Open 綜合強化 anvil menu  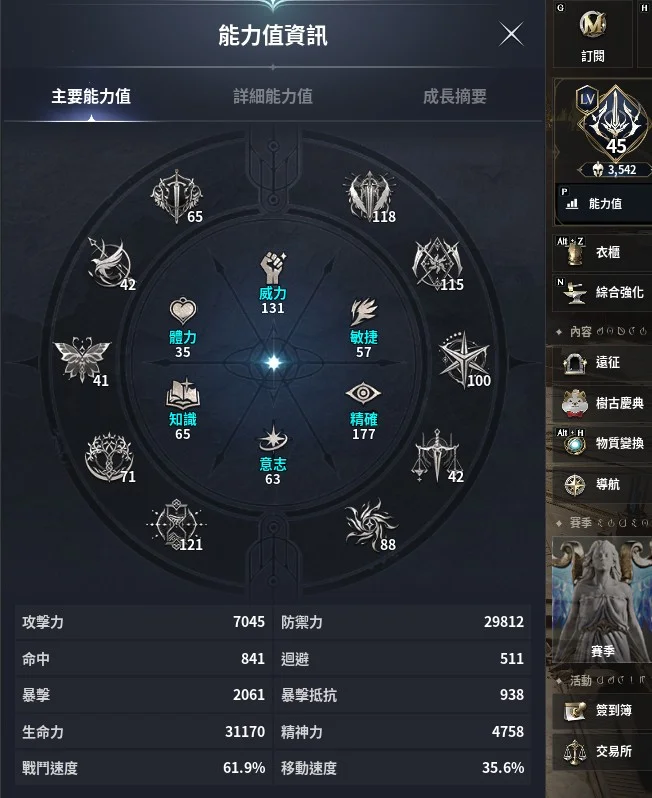pyautogui.click(x=602, y=293)
